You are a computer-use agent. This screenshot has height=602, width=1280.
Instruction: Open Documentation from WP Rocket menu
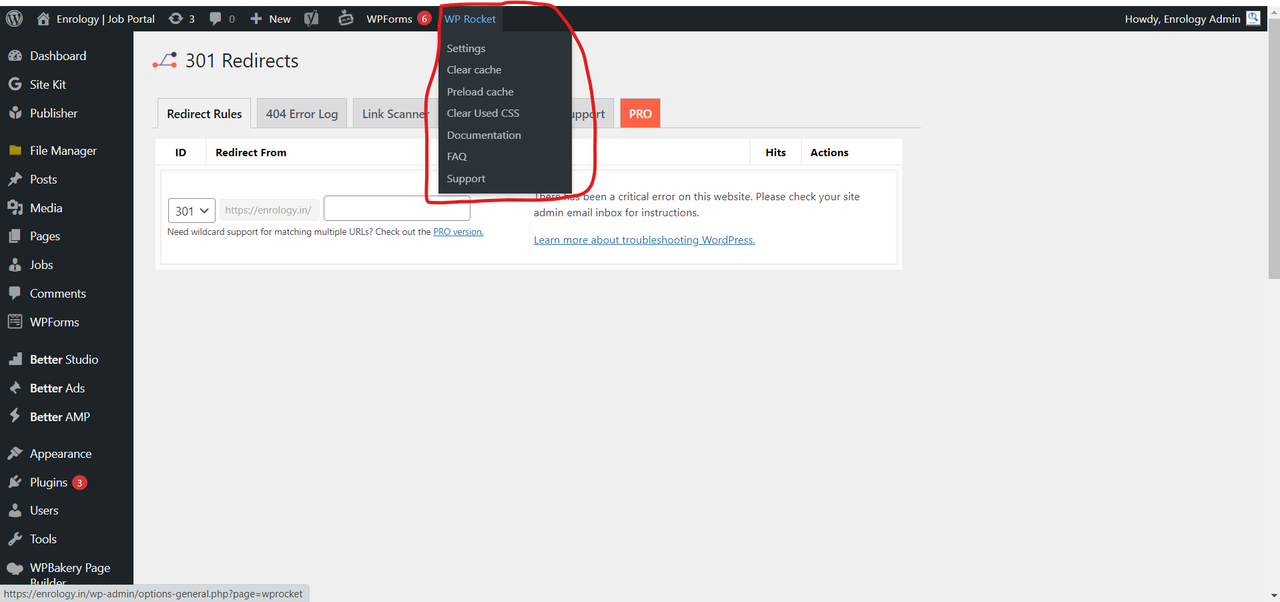[484, 135]
